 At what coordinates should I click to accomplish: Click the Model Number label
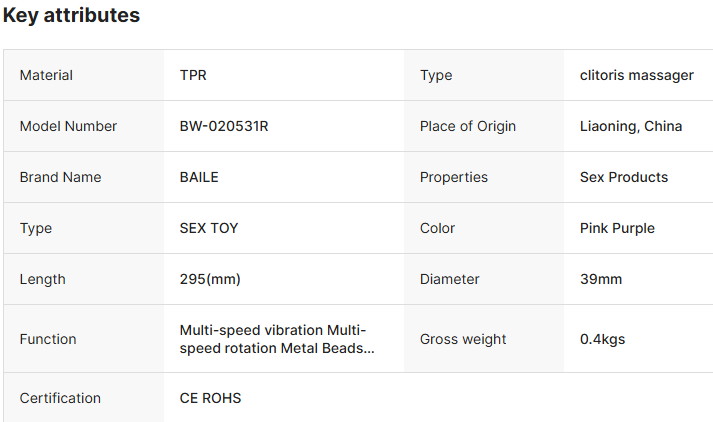pos(68,126)
